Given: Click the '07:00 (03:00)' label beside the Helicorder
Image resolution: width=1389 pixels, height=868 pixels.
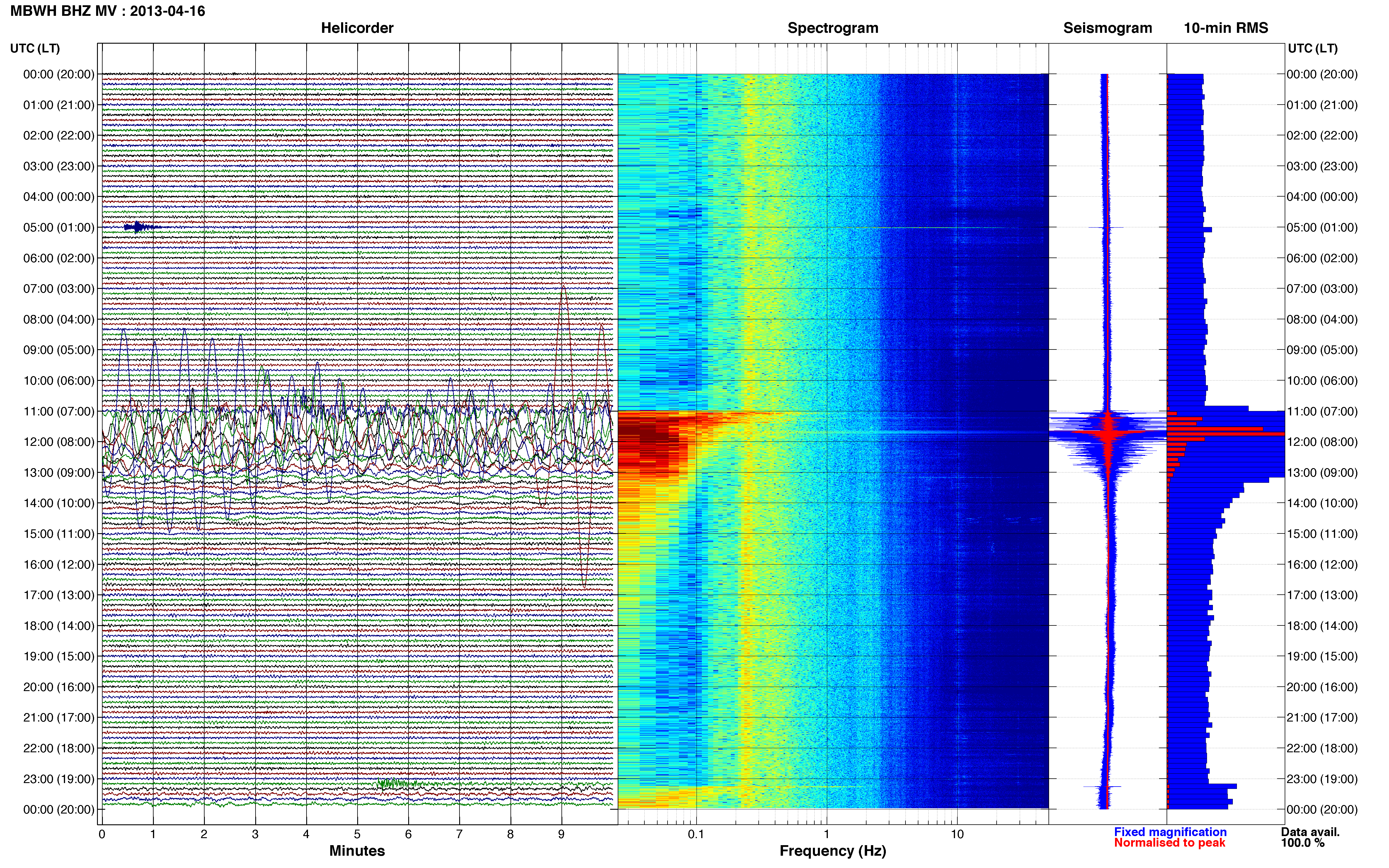Looking at the screenshot, I should 59,289.
